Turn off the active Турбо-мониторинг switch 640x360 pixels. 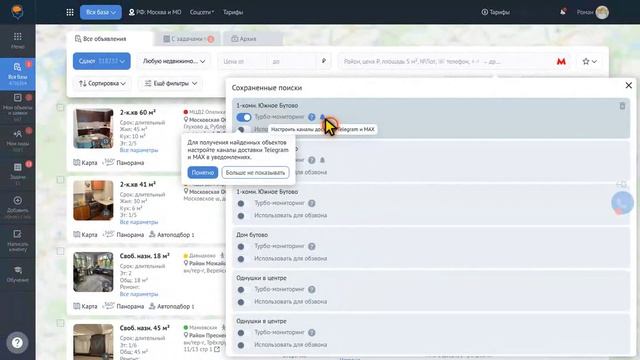tap(244, 117)
